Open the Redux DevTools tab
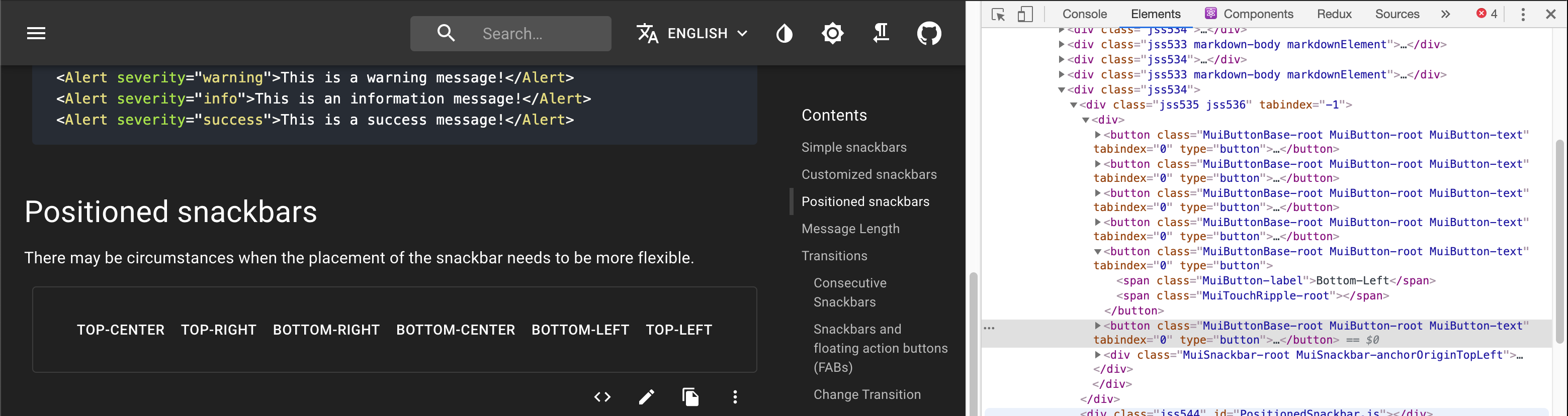 (x=1334, y=14)
